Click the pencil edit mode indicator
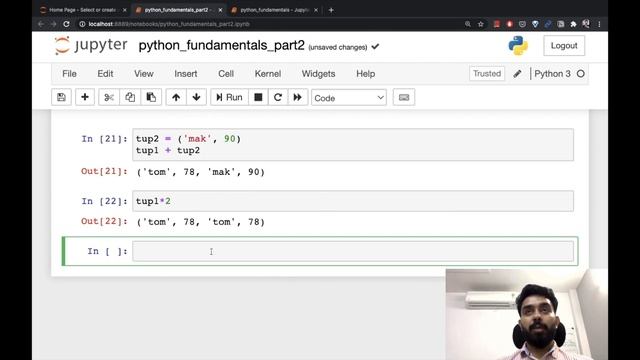 (x=517, y=73)
